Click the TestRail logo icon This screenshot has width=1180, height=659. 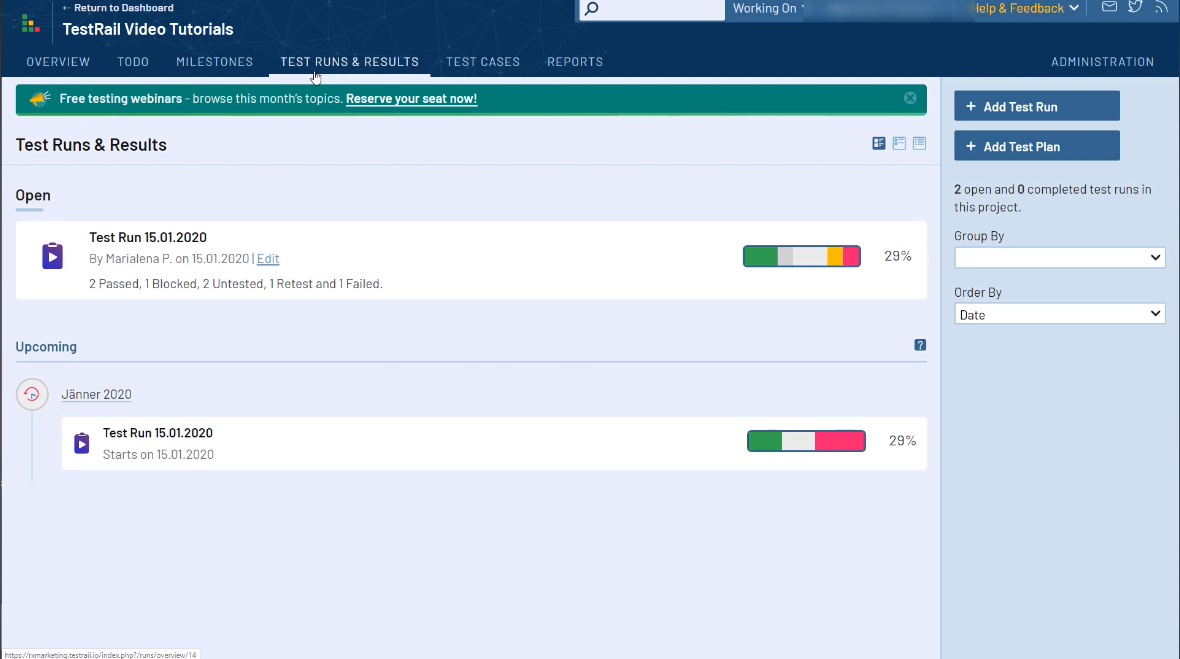tap(31, 23)
